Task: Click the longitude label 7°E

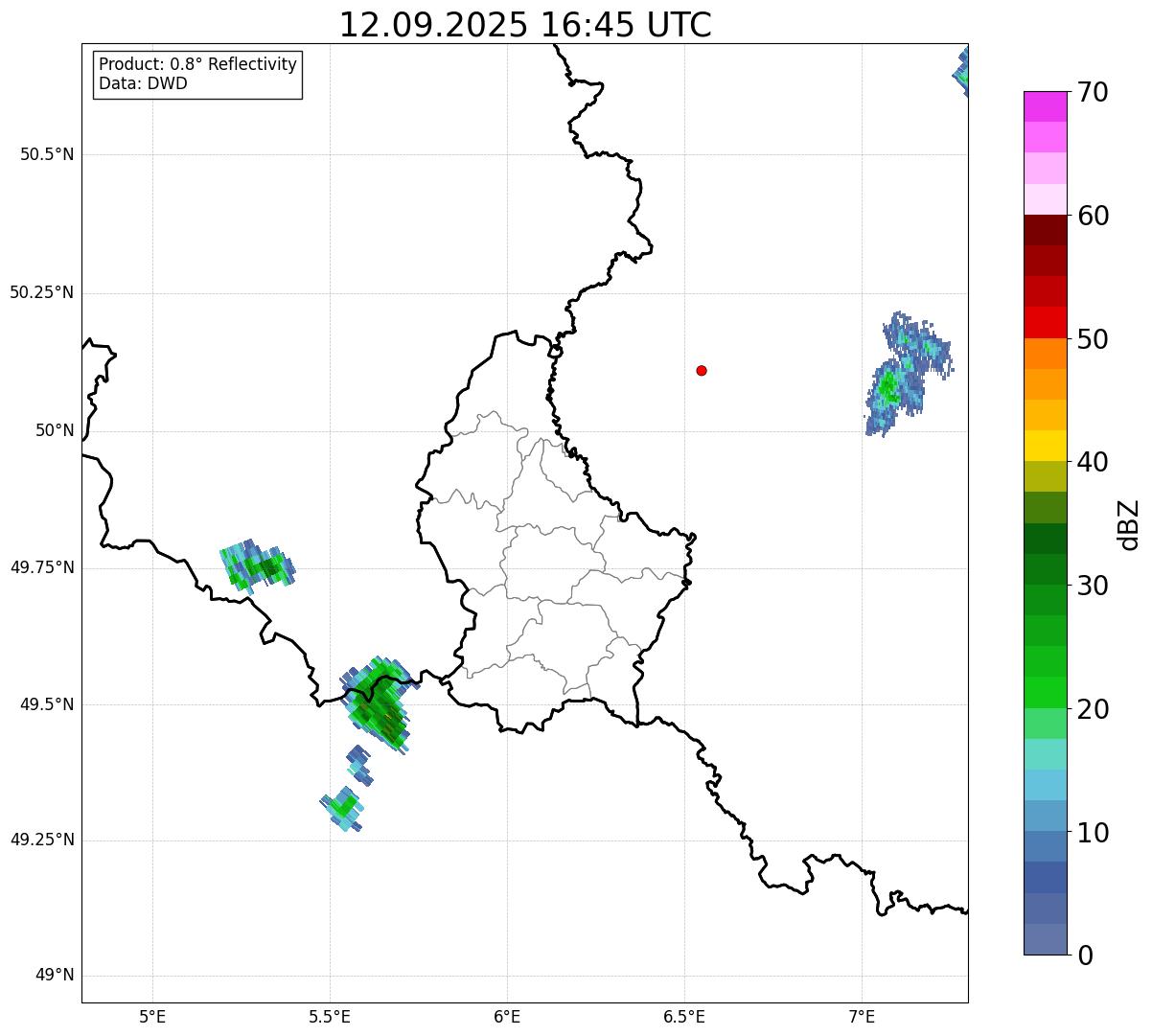Action: (x=862, y=1016)
